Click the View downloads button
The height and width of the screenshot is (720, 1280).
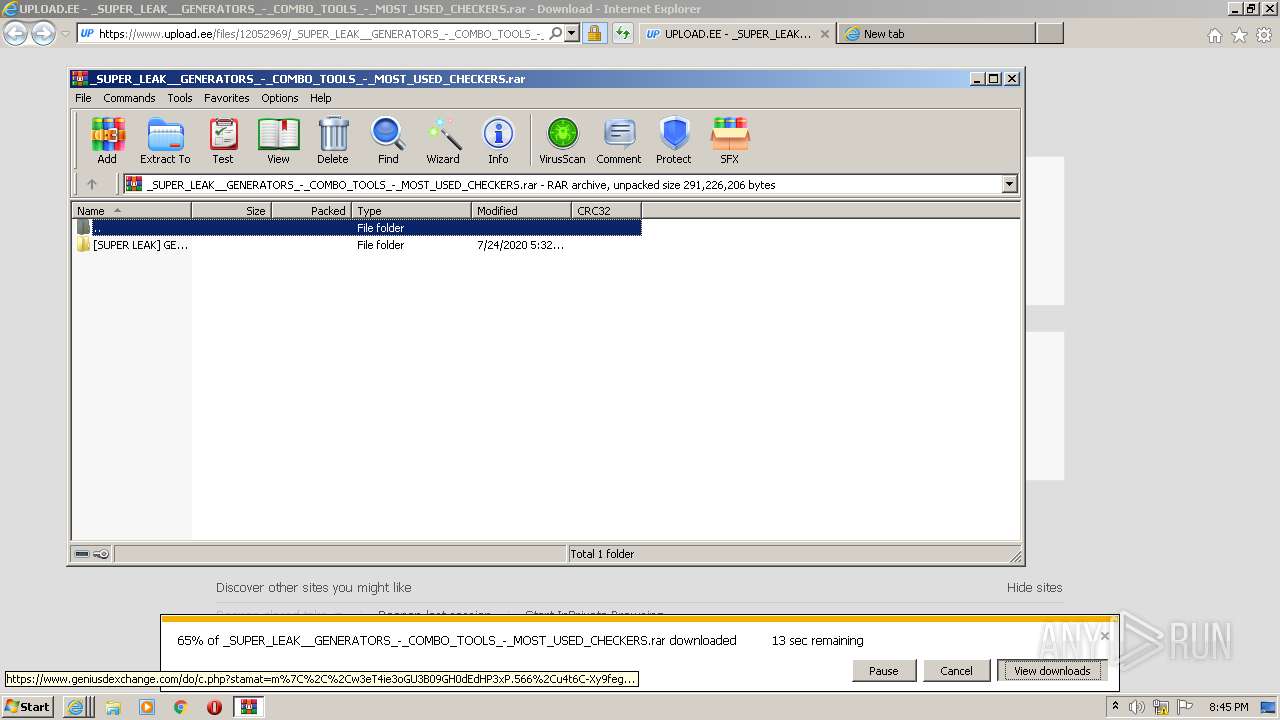coord(1052,671)
